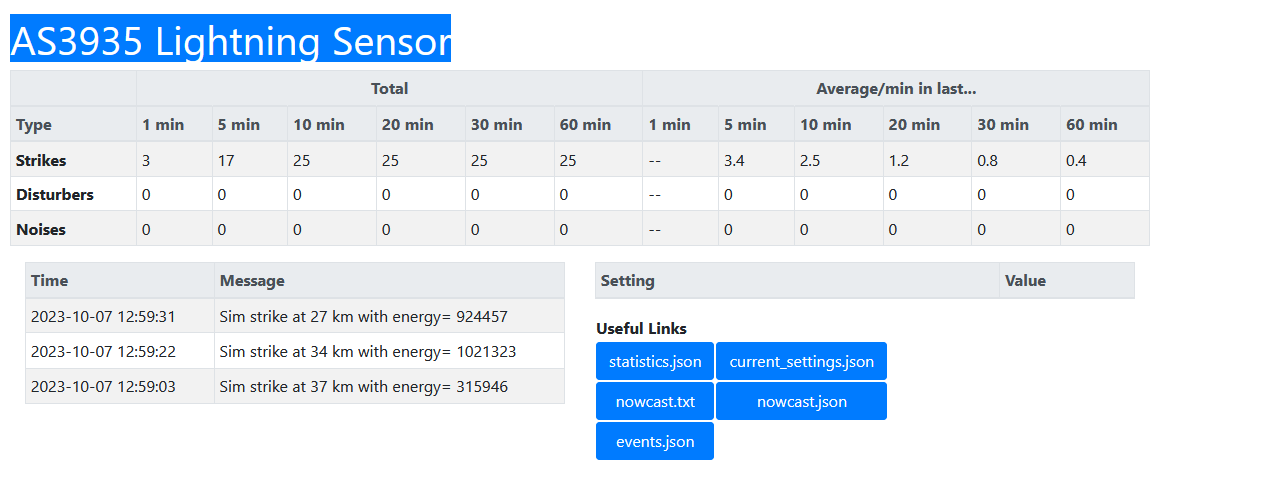Click Disturbers total 60 min cell
The width and height of the screenshot is (1272, 494).
click(x=599, y=194)
